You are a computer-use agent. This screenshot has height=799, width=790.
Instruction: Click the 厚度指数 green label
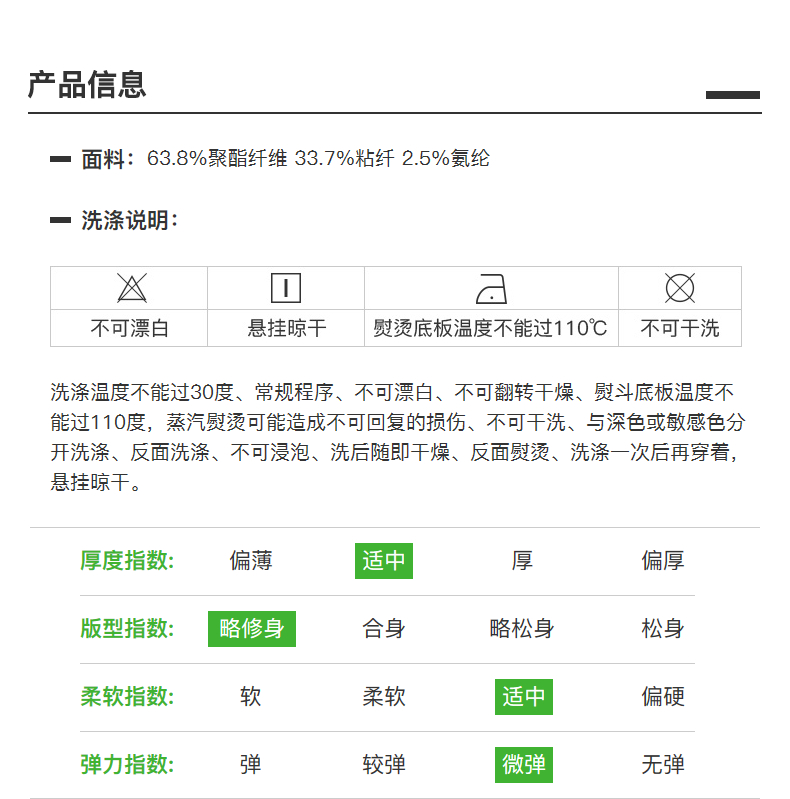click(127, 561)
